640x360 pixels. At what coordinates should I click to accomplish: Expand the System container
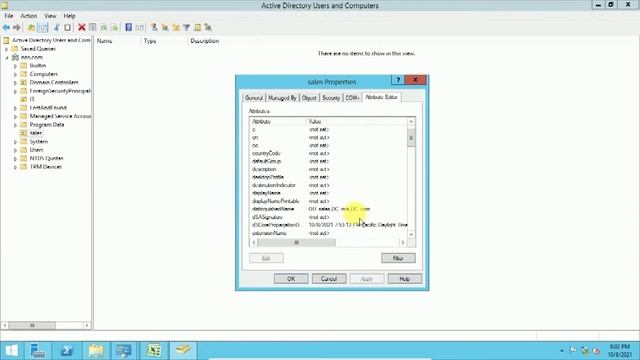15,142
